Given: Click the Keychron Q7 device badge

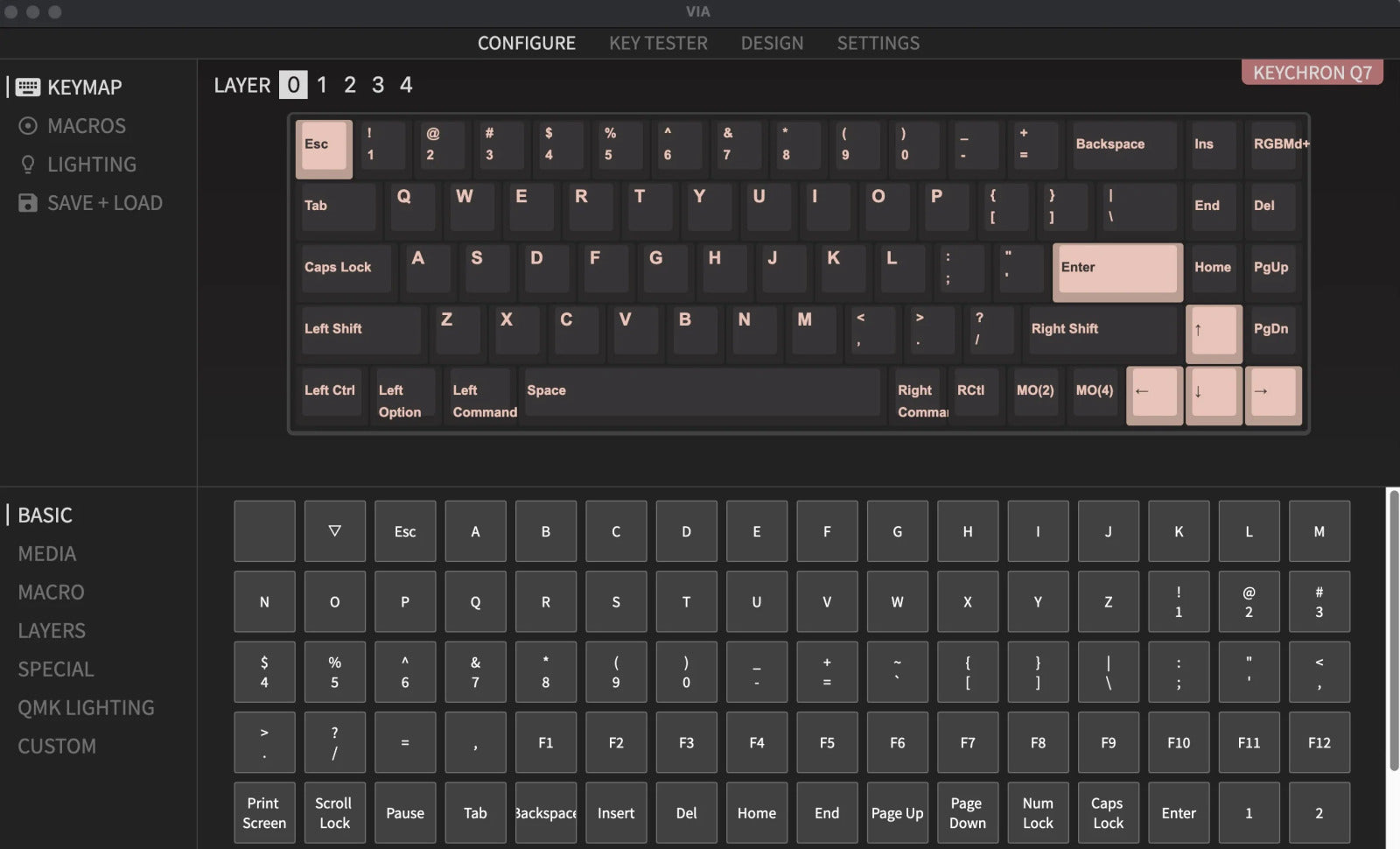Looking at the screenshot, I should click(1312, 73).
